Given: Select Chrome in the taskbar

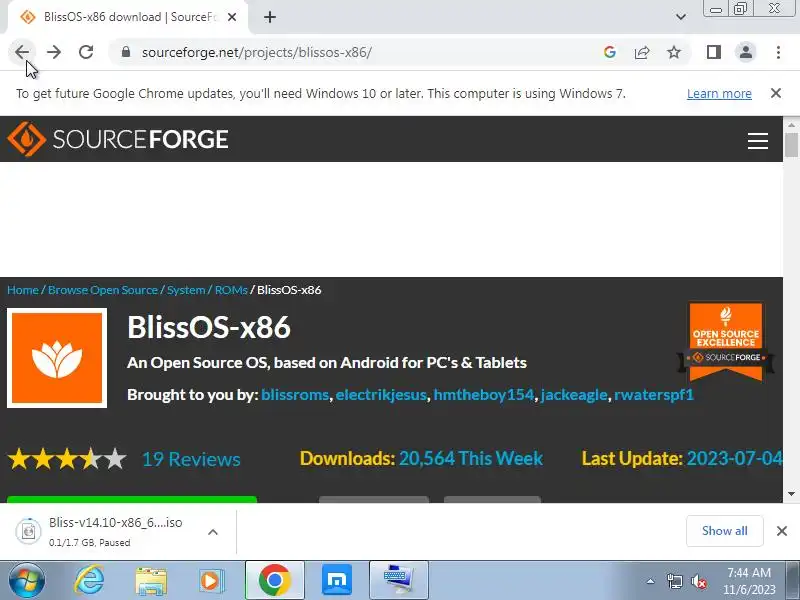Looking at the screenshot, I should coord(274,580).
